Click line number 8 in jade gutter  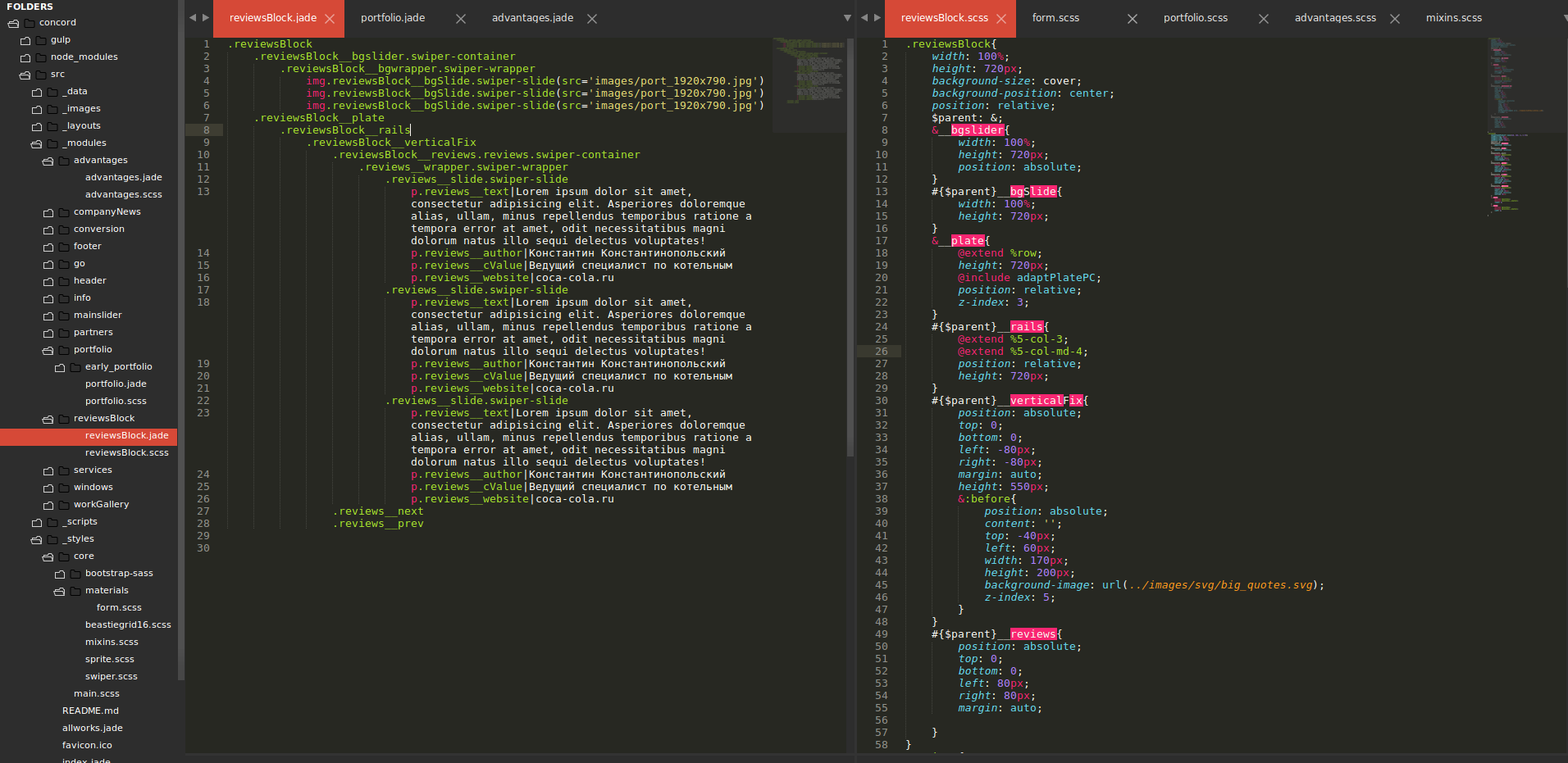(206, 130)
